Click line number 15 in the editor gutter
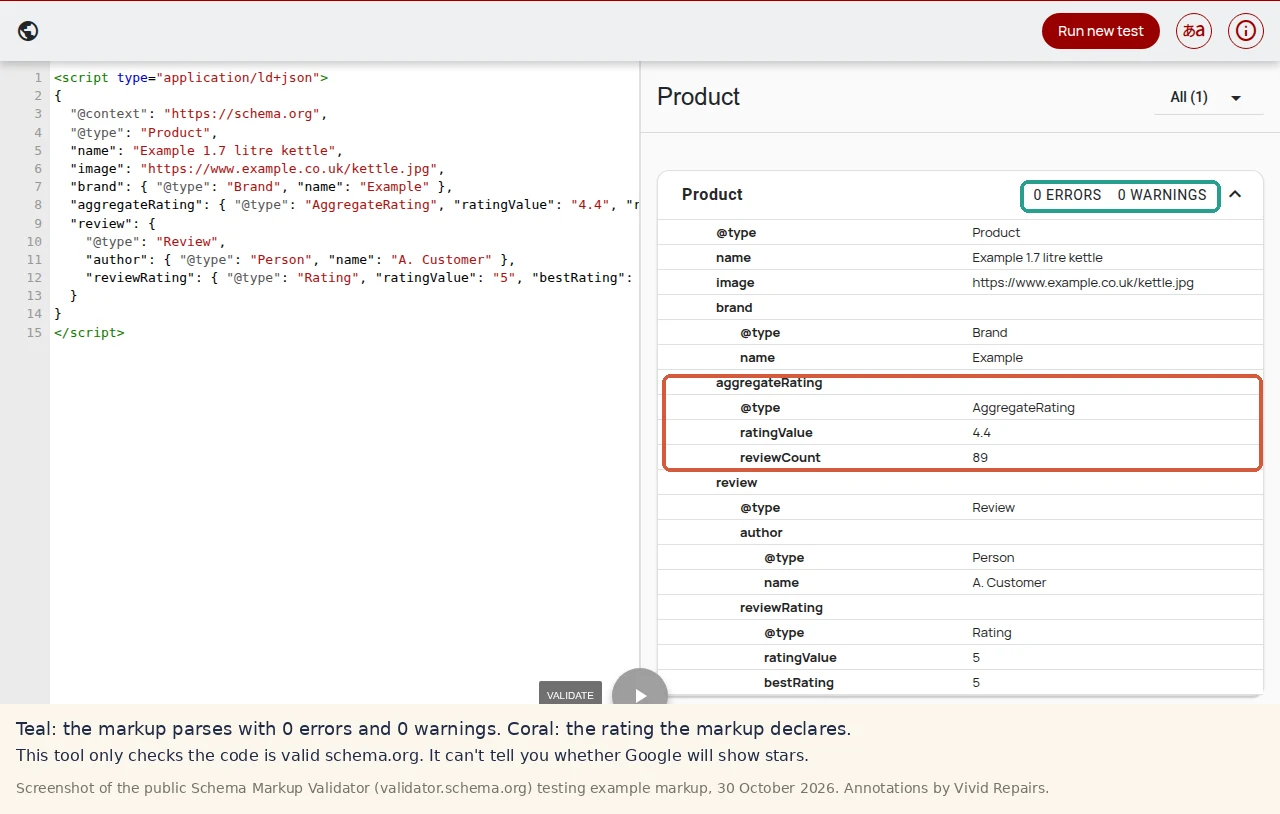 [35, 332]
